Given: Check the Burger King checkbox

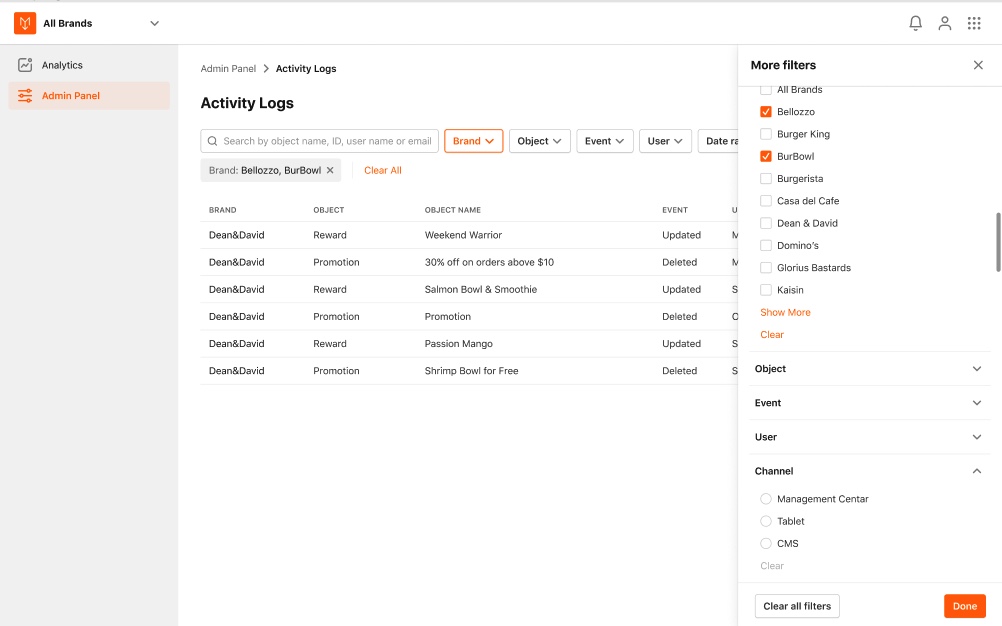Looking at the screenshot, I should point(766,134).
